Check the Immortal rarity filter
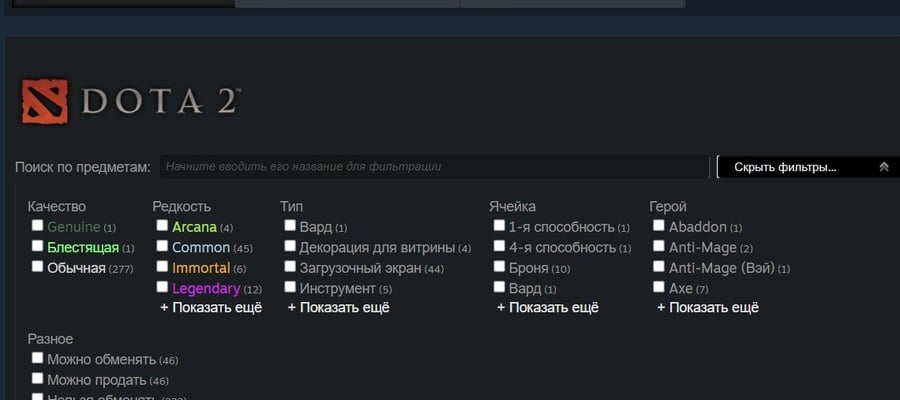This screenshot has height=400, width=900. click(162, 266)
